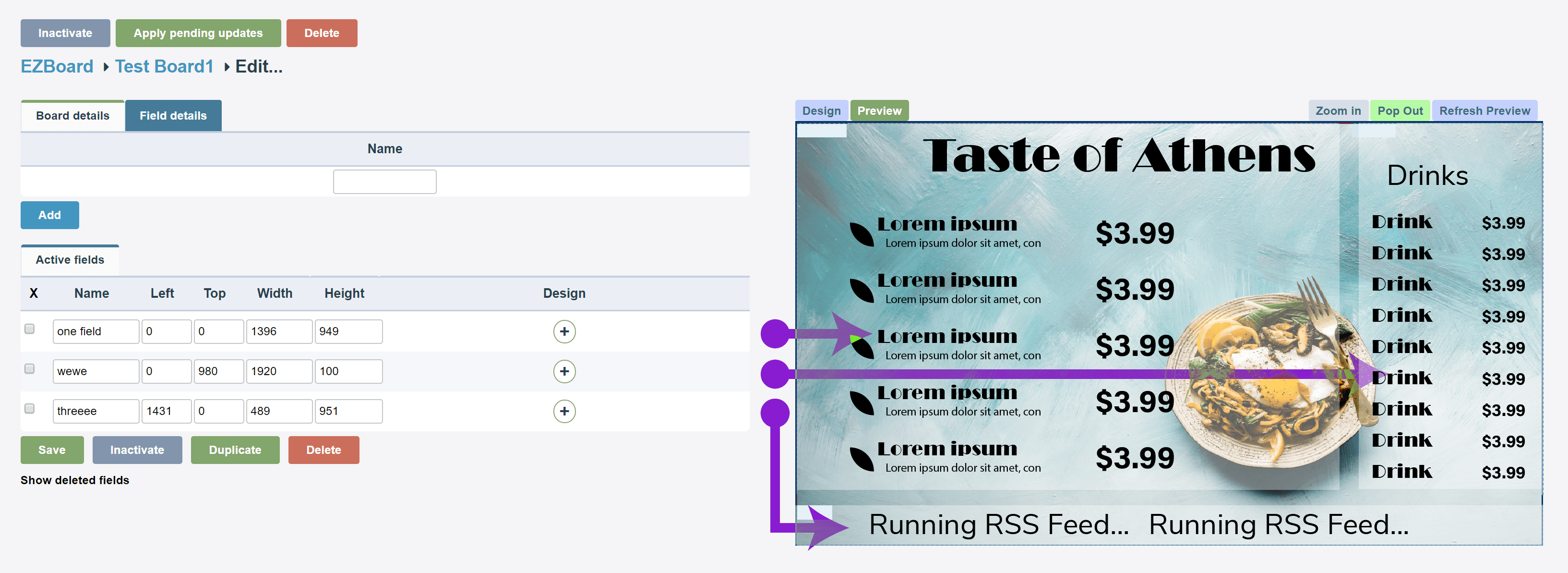
Task: Click the Height input showing 949
Action: coord(348,331)
